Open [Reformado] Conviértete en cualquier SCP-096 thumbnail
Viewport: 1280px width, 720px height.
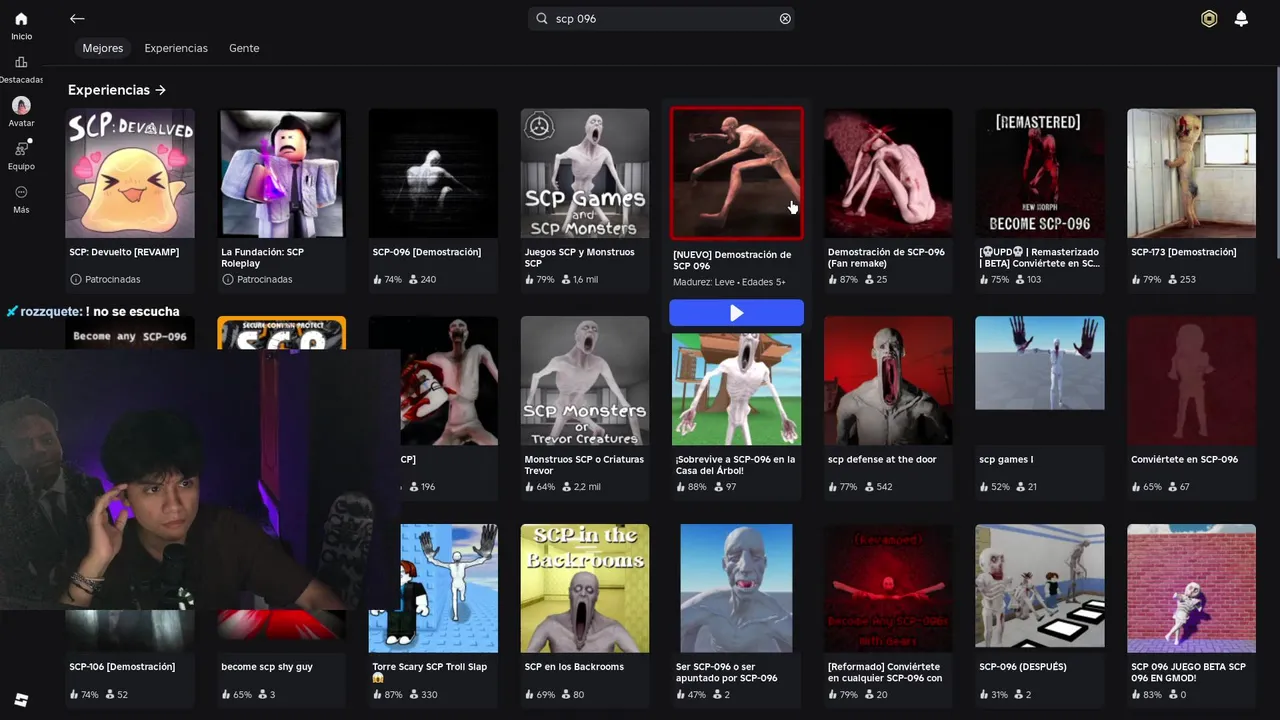click(x=888, y=588)
